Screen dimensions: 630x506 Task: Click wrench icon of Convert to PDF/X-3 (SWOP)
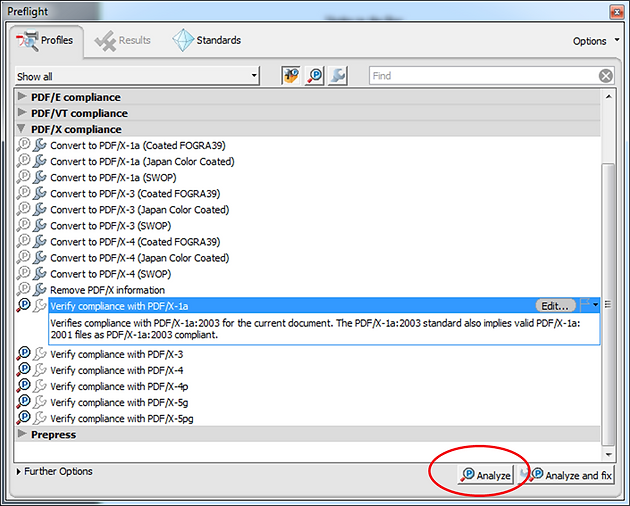click(x=39, y=225)
